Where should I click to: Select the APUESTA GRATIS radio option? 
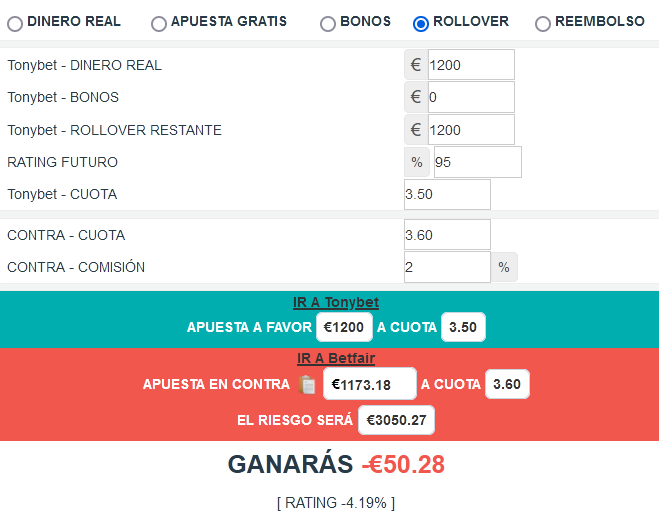tap(158, 23)
